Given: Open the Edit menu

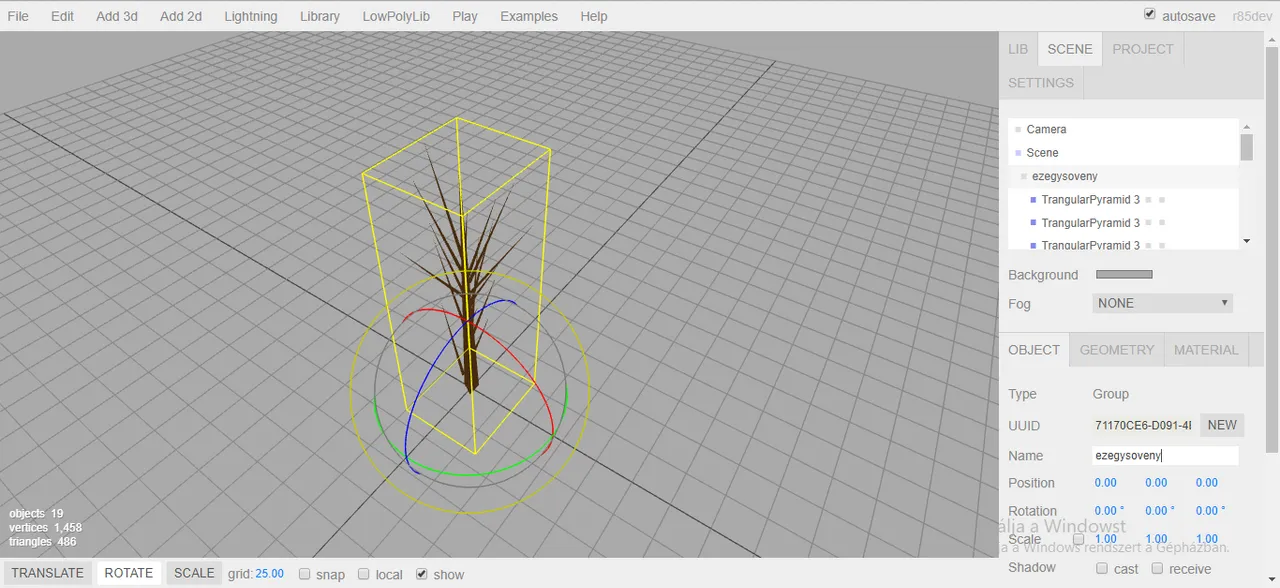Looking at the screenshot, I should [x=62, y=16].
